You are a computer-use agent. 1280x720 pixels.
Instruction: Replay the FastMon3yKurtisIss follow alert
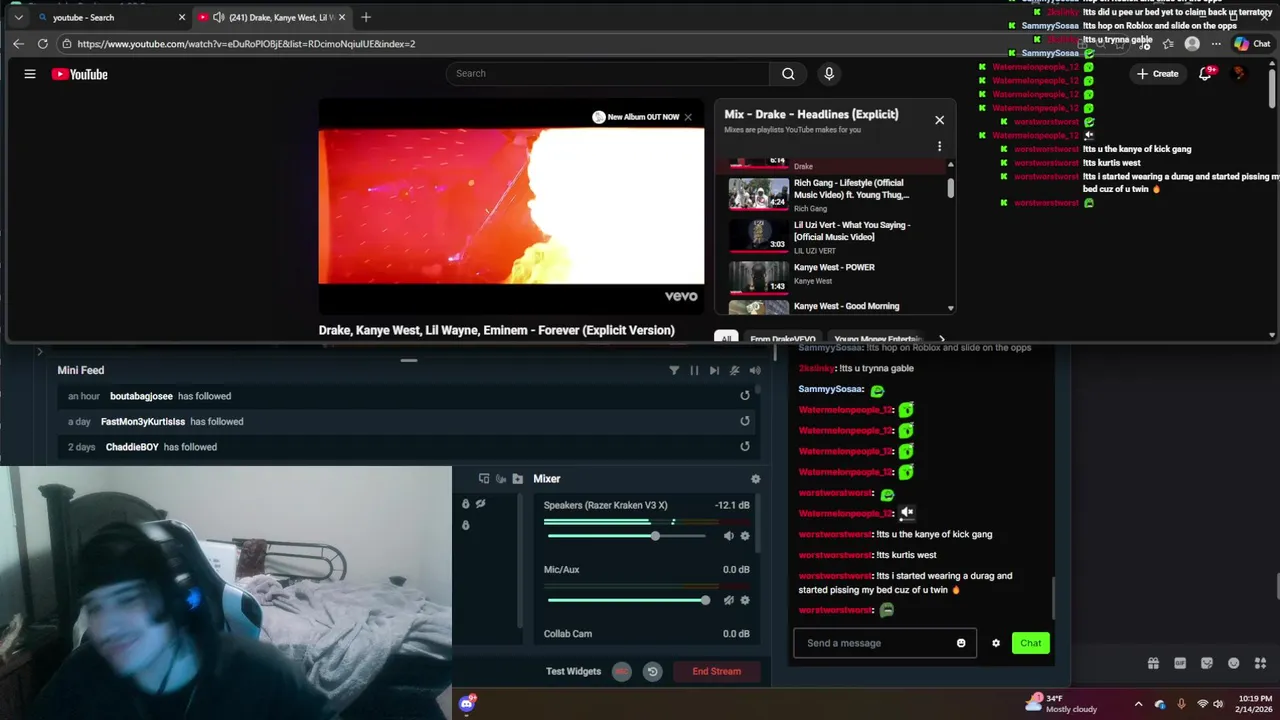745,421
